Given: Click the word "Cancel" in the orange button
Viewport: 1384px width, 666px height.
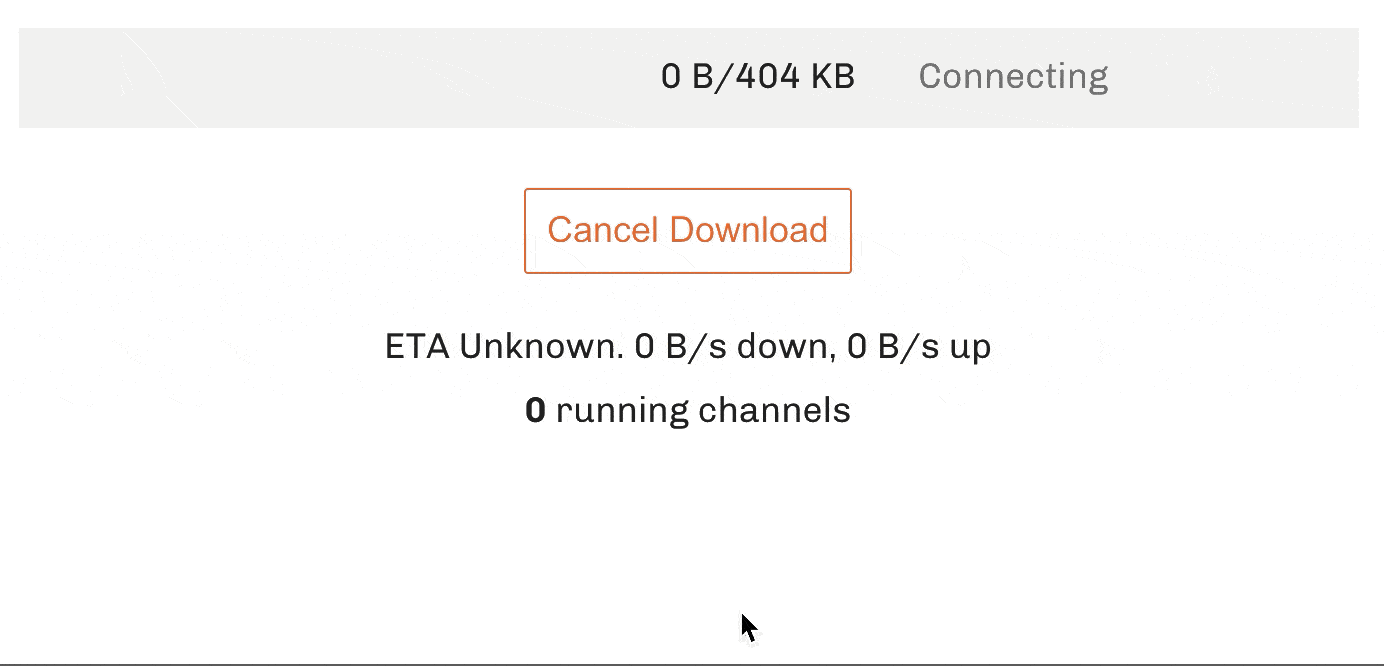Looking at the screenshot, I should pyautogui.click(x=603, y=230).
